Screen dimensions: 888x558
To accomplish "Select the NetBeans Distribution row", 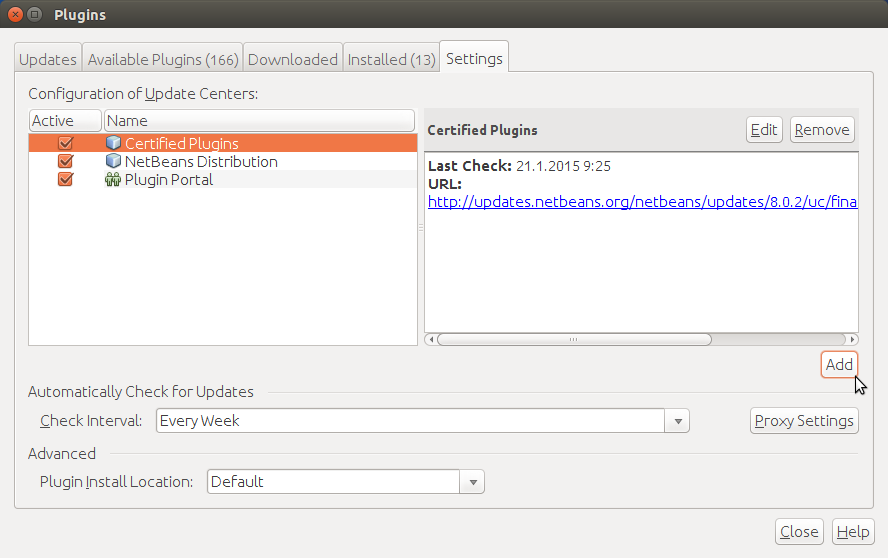I will [x=223, y=161].
